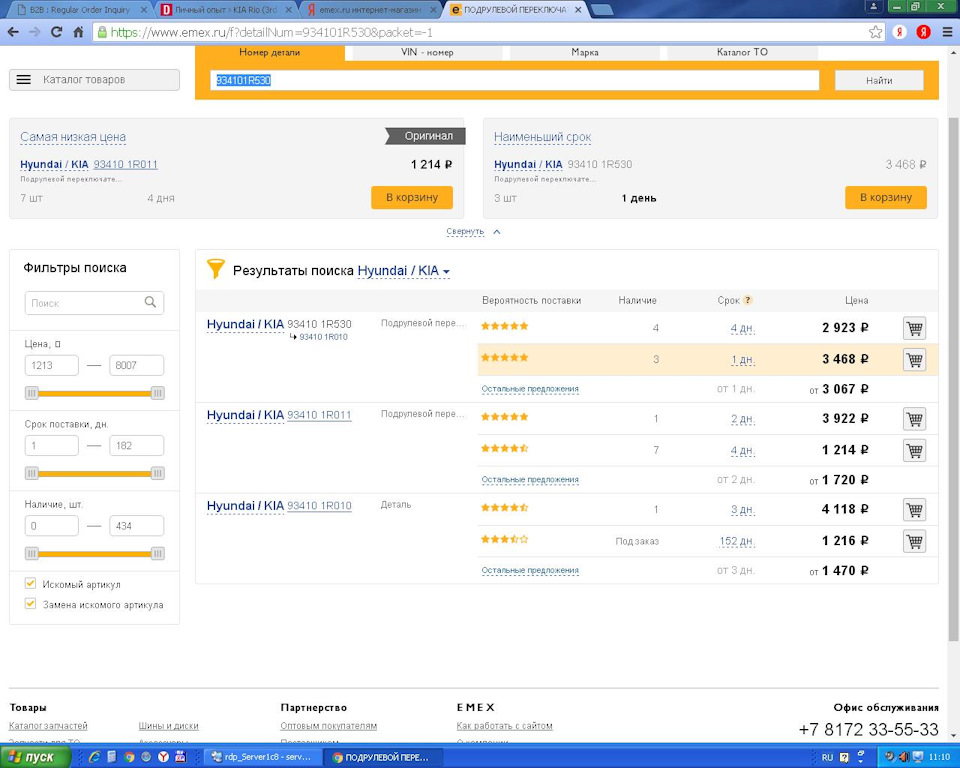Open the red Yandex extension beside the menu
Image resolution: width=960 pixels, height=768 pixels.
click(923, 32)
